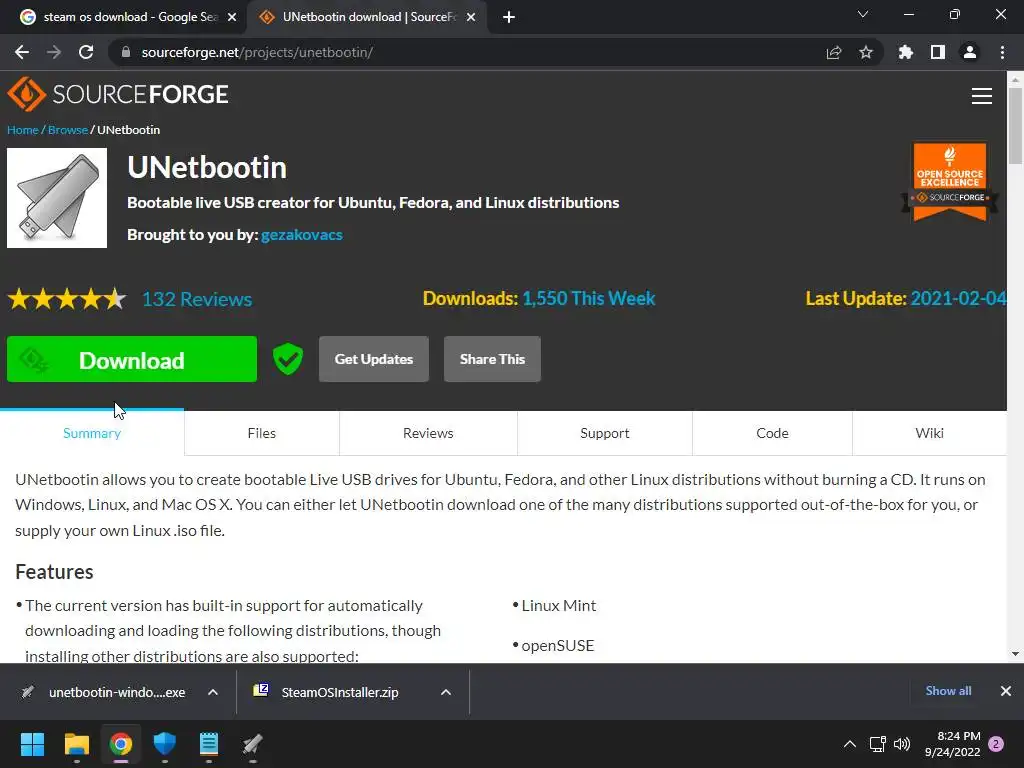The width and height of the screenshot is (1024, 768).
Task: Open the tab search dropdown arrow
Action: click(x=863, y=14)
